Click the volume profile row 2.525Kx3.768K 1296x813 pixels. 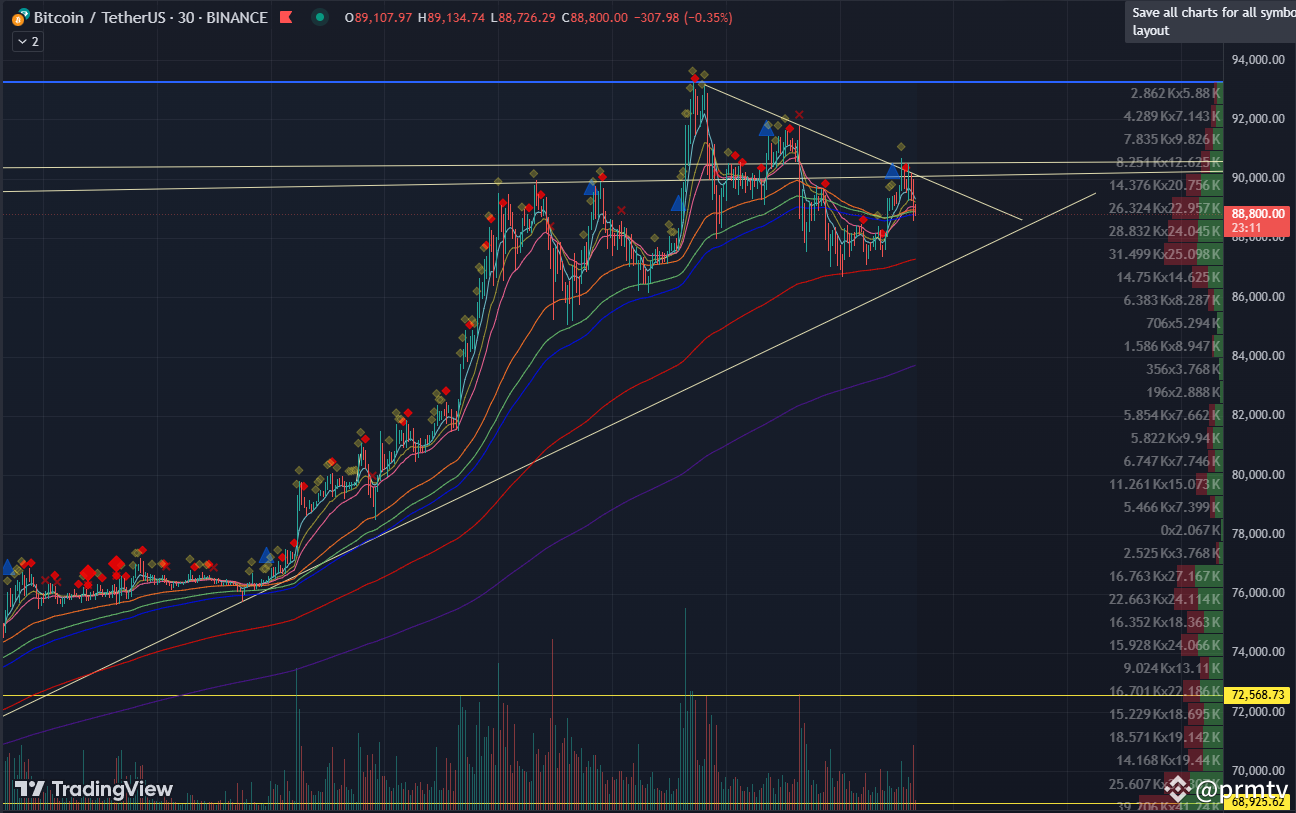pyautogui.click(x=1172, y=553)
